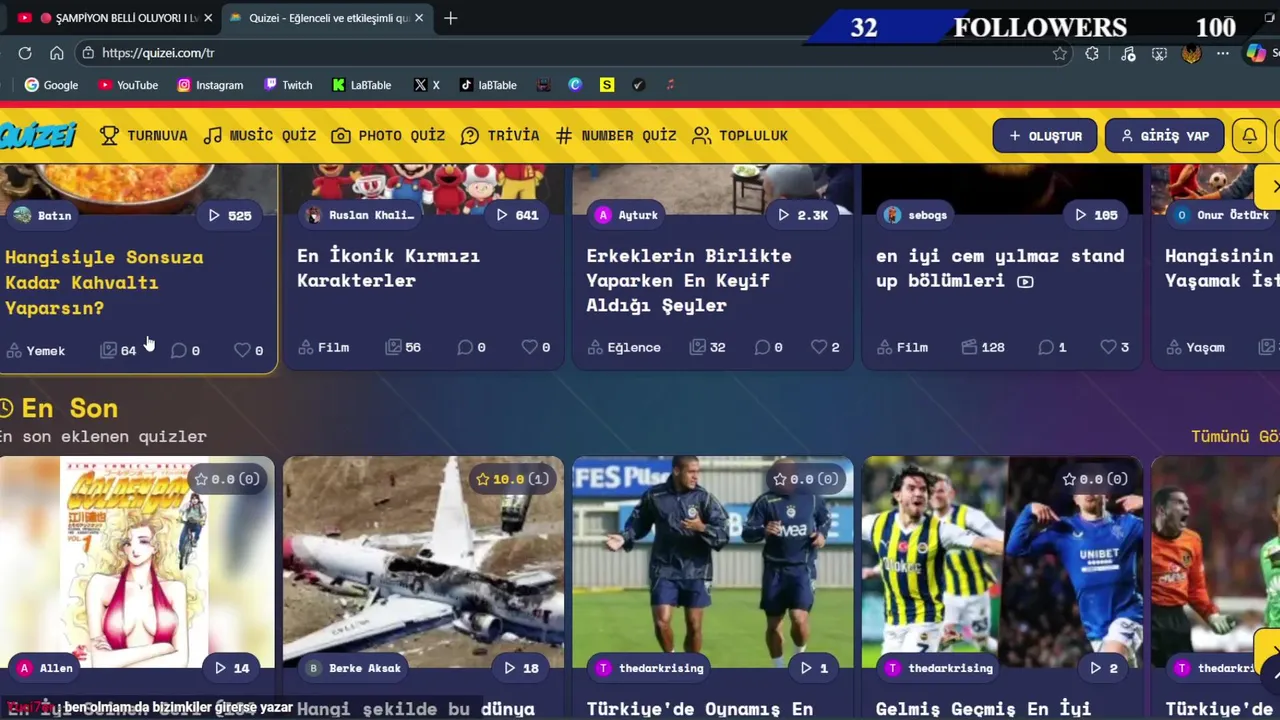This screenshot has width=1280, height=720.
Task: Open the manga cover quiz thumbnail by Allen
Action: tap(137, 562)
